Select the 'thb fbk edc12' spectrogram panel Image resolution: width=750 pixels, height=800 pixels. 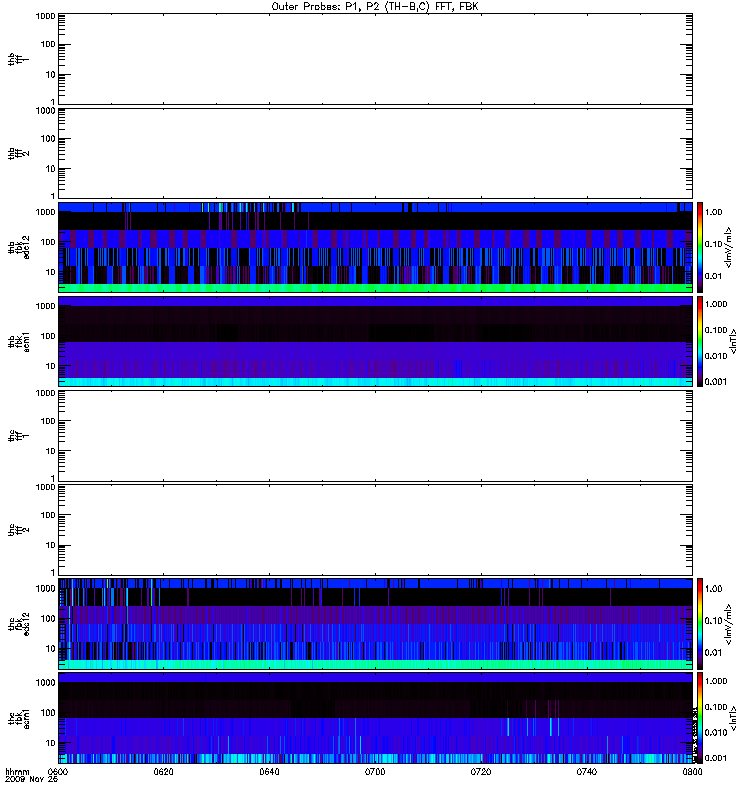click(375, 247)
